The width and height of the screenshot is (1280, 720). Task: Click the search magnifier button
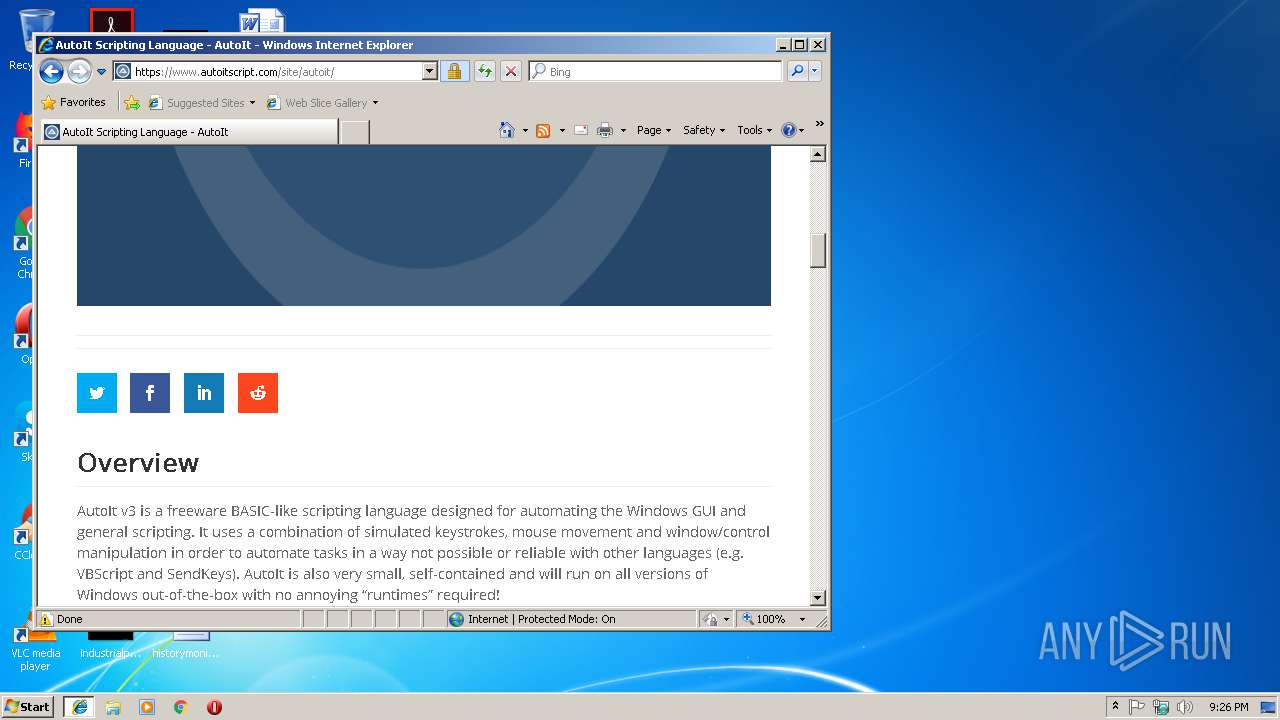(797, 72)
